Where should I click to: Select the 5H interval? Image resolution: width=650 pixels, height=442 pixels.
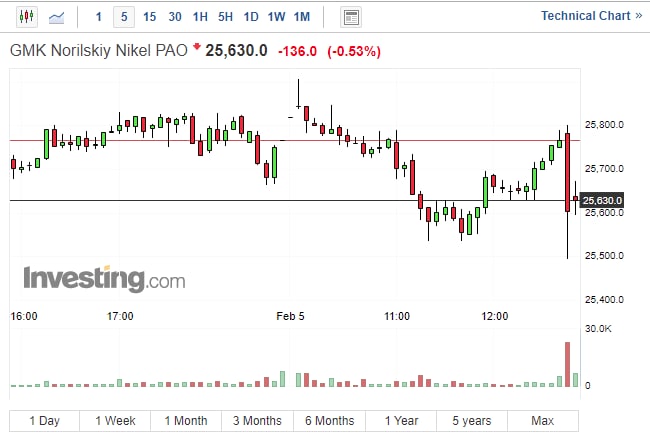tap(226, 17)
